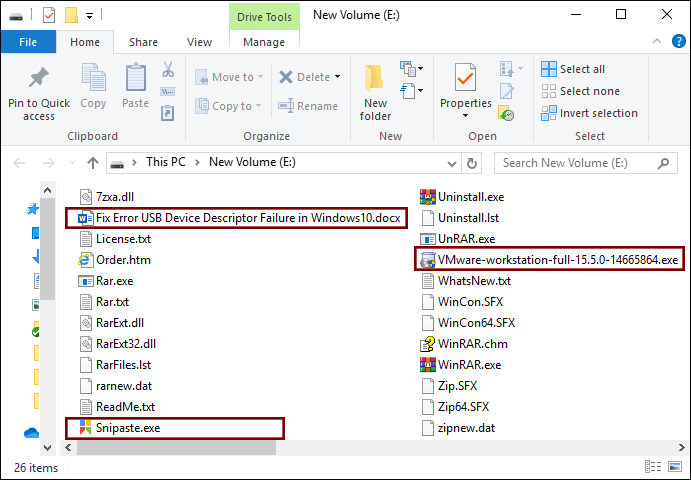Click the Up one level arrow
Viewport: 691px width, 480px height.
tap(93, 163)
